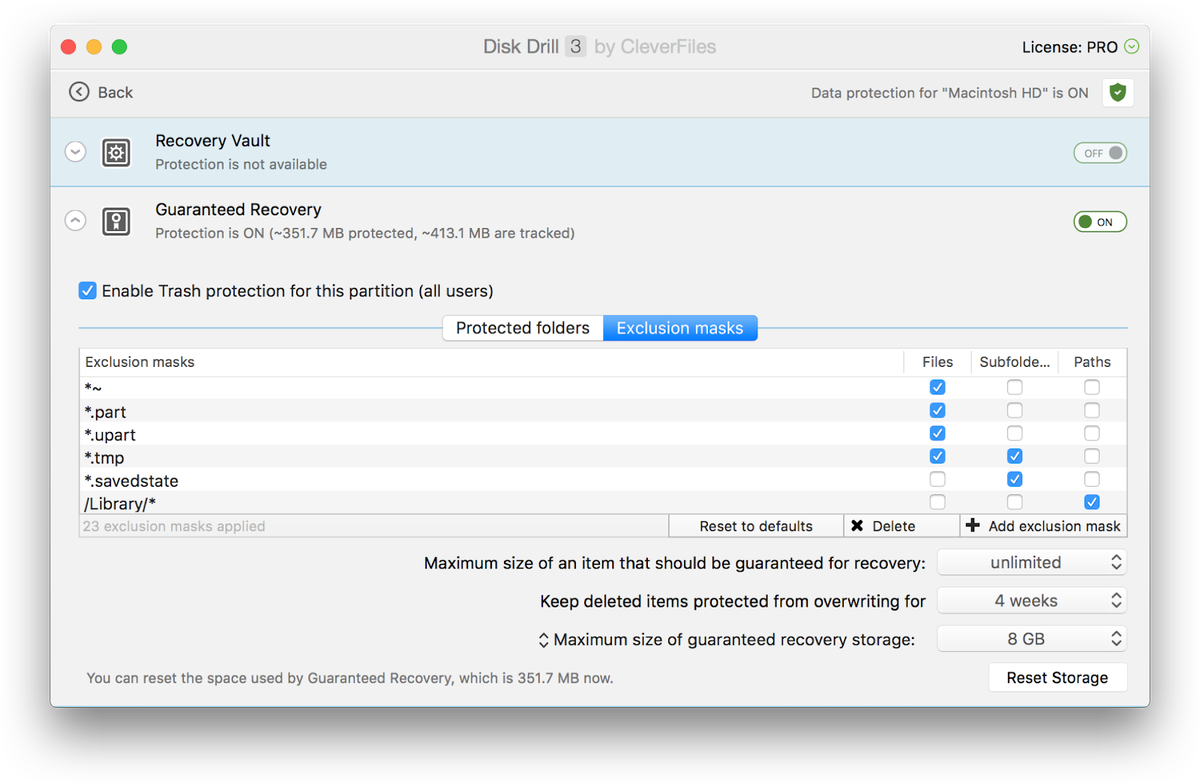Click '23 exclusion masks applied' status text
The image size is (1200, 783).
(x=174, y=526)
